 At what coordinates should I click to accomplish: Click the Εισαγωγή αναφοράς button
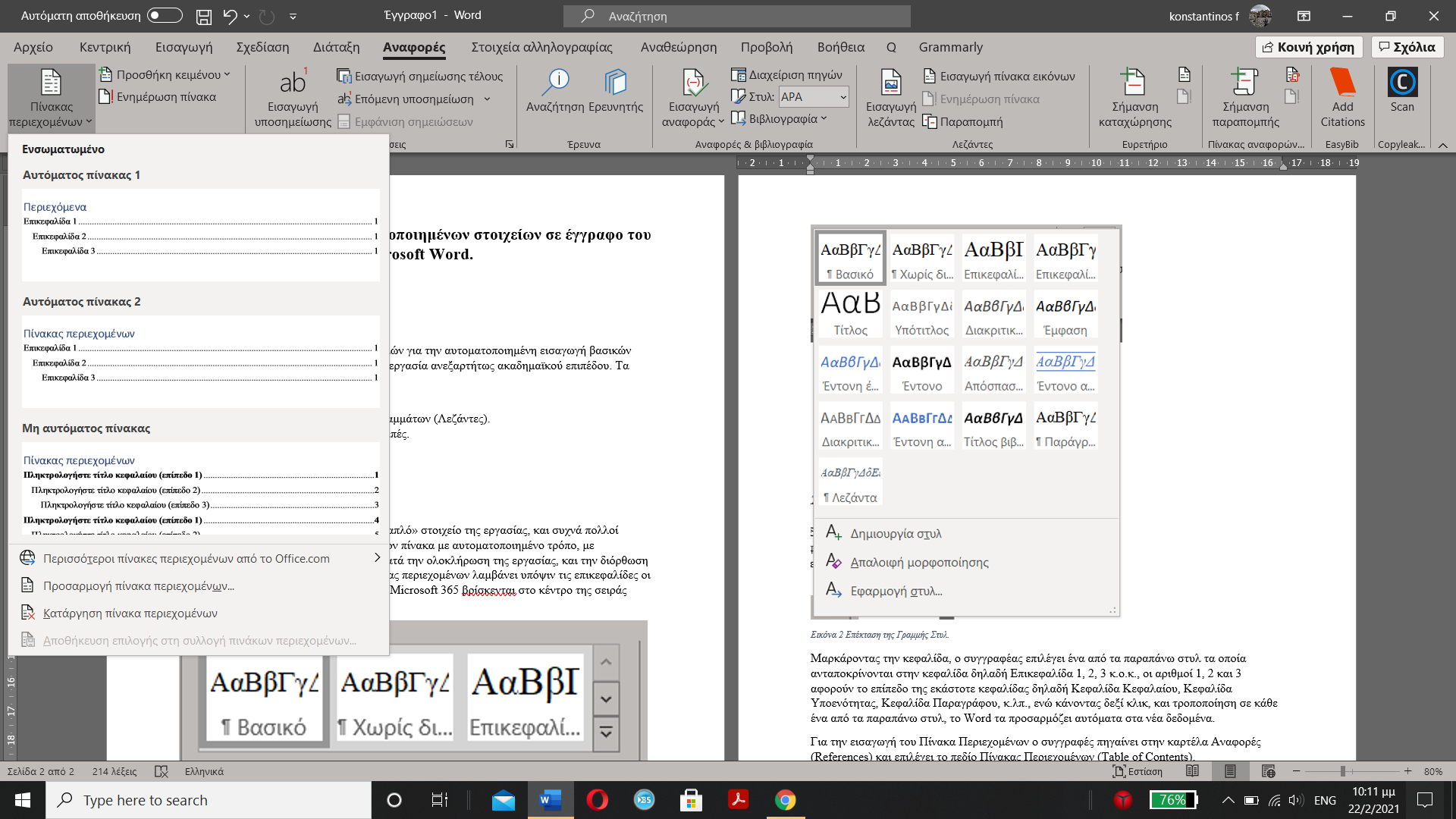tap(693, 99)
